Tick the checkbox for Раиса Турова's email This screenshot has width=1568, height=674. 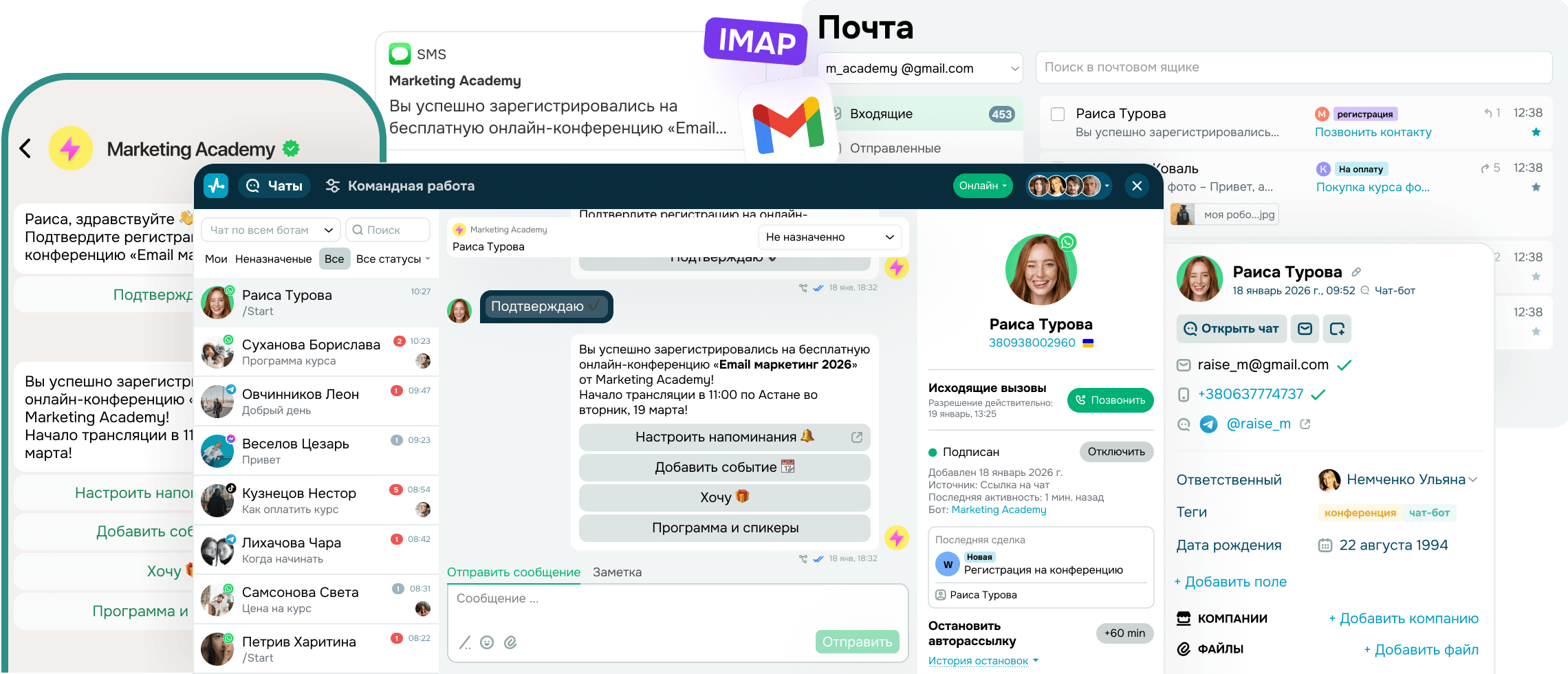click(1058, 114)
